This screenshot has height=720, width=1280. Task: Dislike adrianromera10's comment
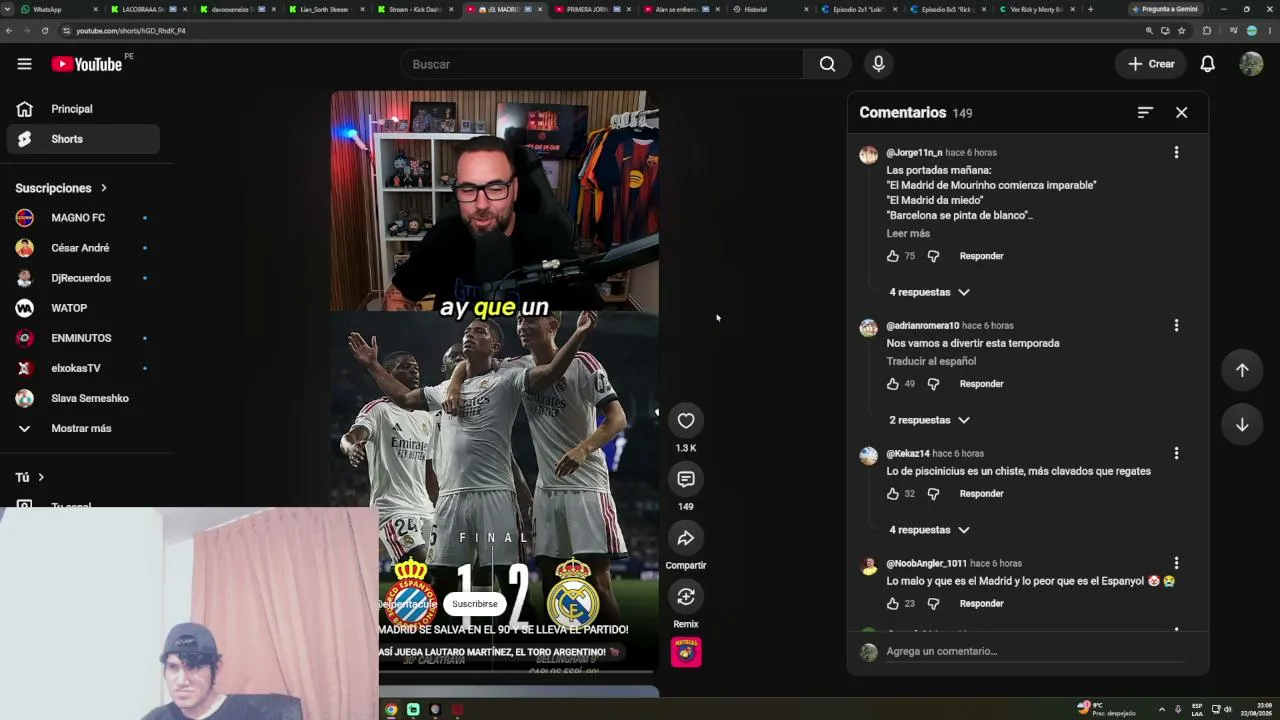point(933,384)
